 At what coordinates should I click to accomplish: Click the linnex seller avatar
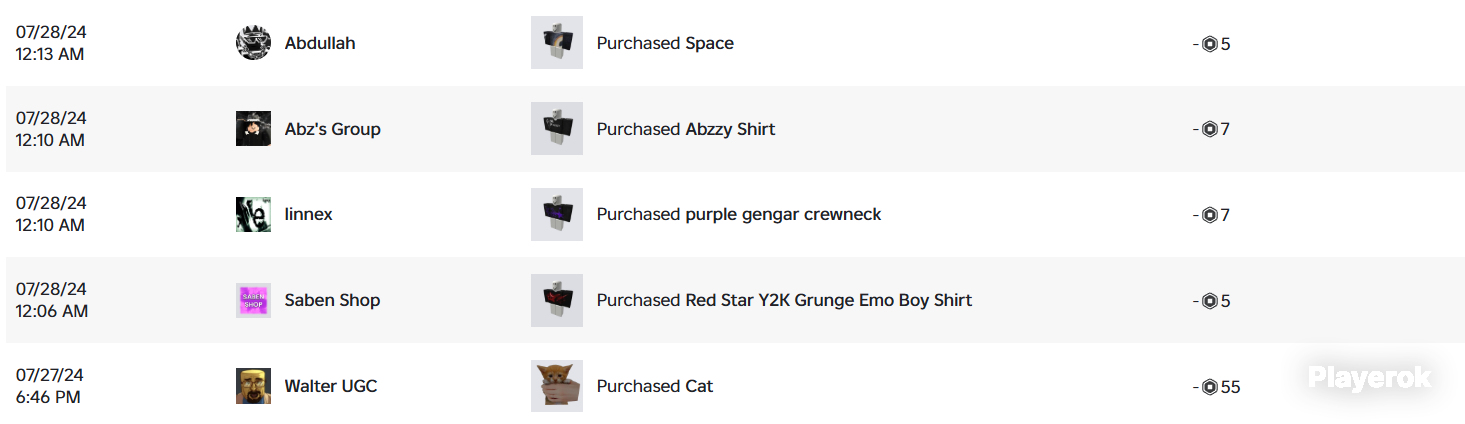(x=253, y=215)
